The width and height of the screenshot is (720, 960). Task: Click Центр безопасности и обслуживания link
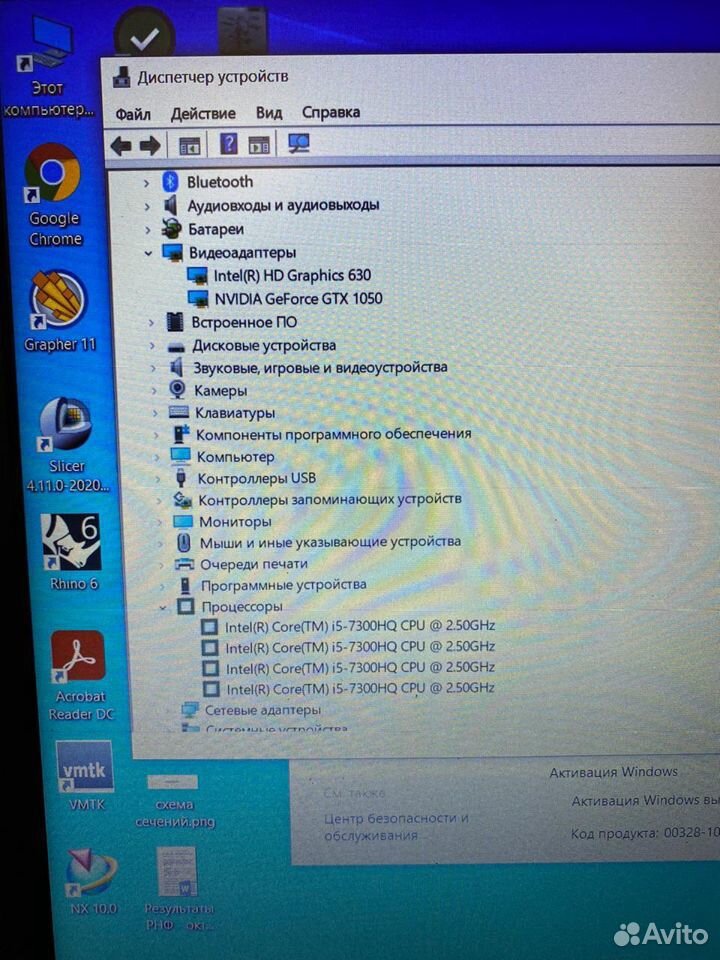[396, 827]
